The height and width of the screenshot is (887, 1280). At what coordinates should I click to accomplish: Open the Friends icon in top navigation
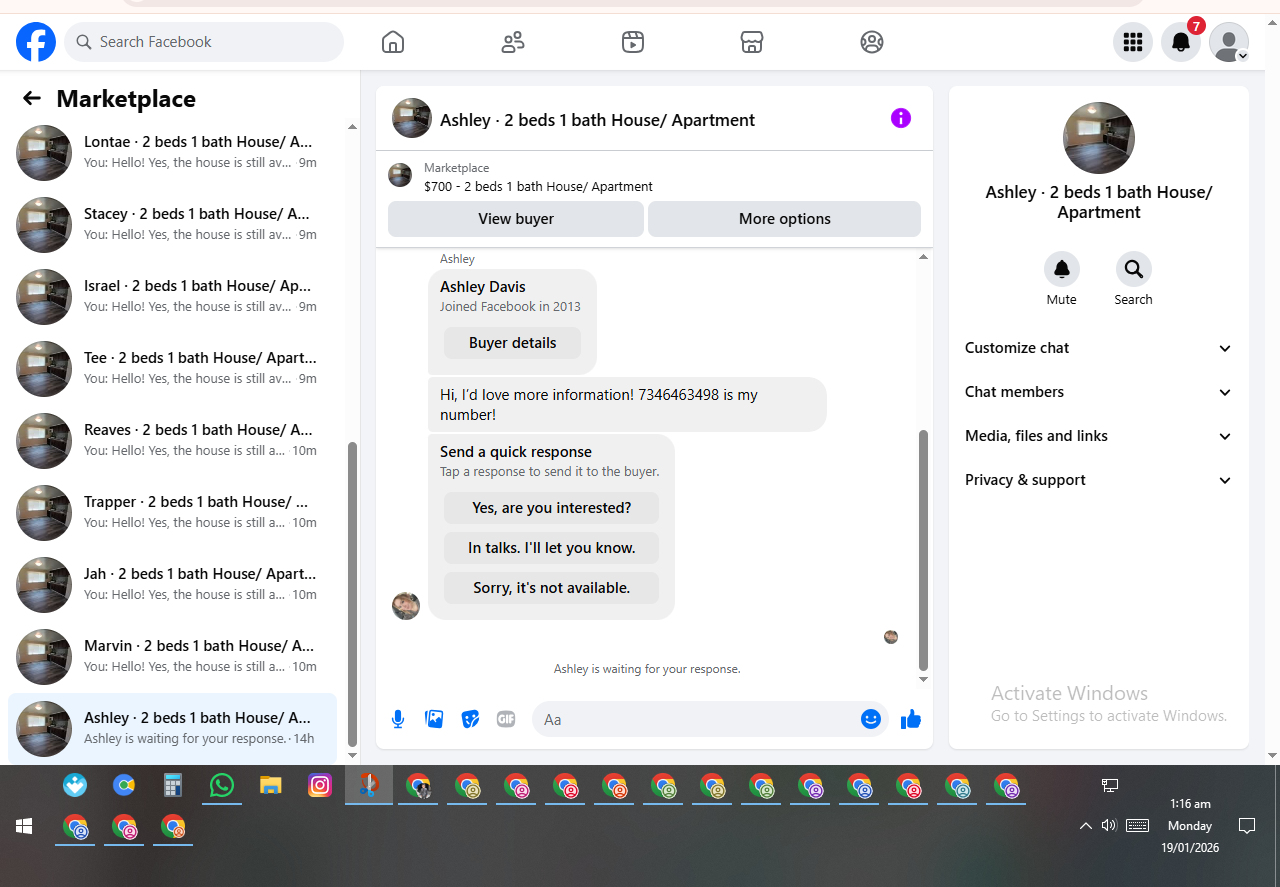(513, 42)
